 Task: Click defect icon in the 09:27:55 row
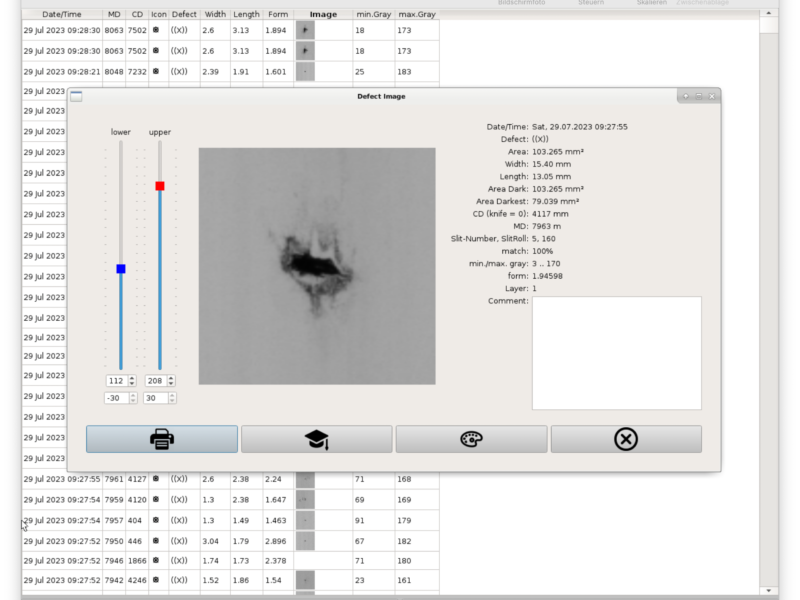pyautogui.click(x=155, y=479)
